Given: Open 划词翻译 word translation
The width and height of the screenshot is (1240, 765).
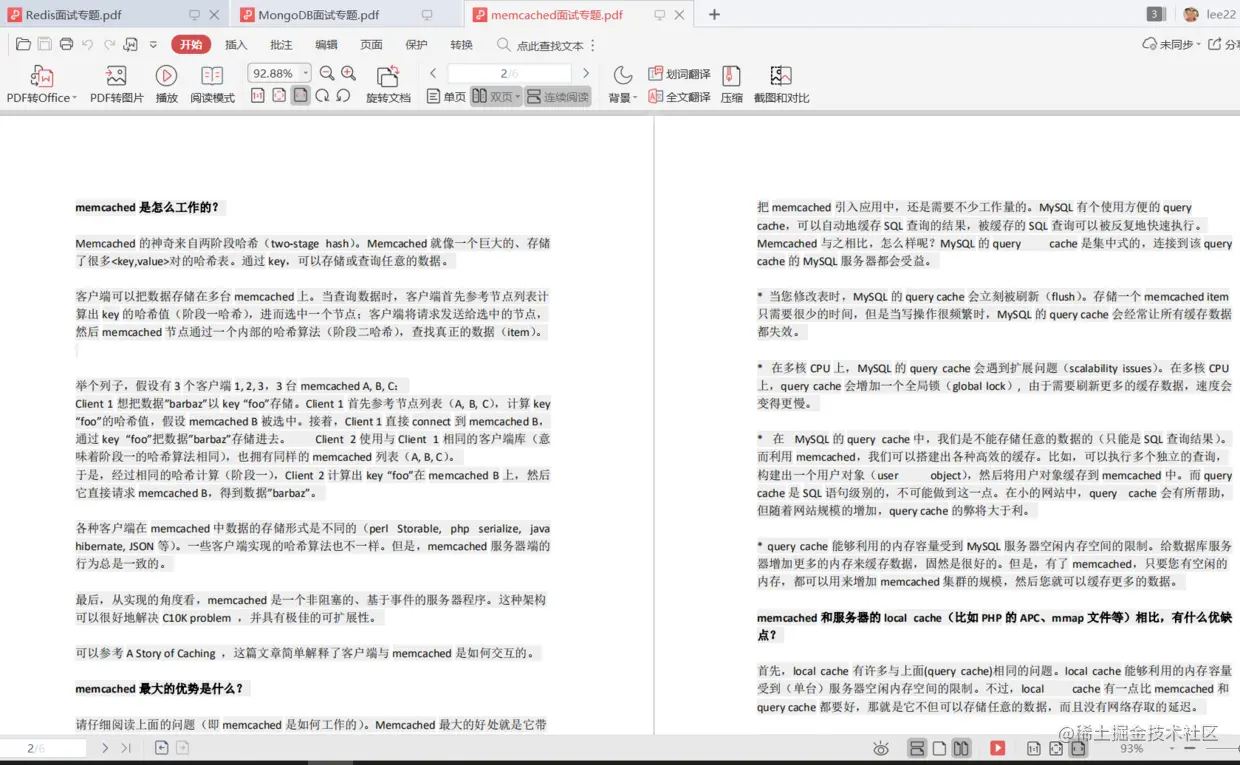Looking at the screenshot, I should [679, 74].
